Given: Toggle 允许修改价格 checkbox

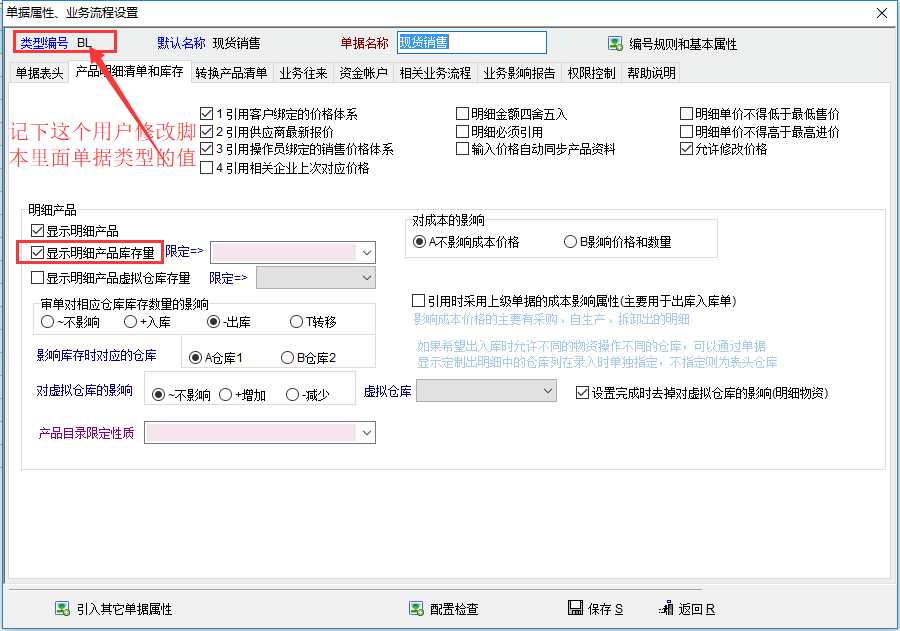Looking at the screenshot, I should pyautogui.click(x=687, y=149).
